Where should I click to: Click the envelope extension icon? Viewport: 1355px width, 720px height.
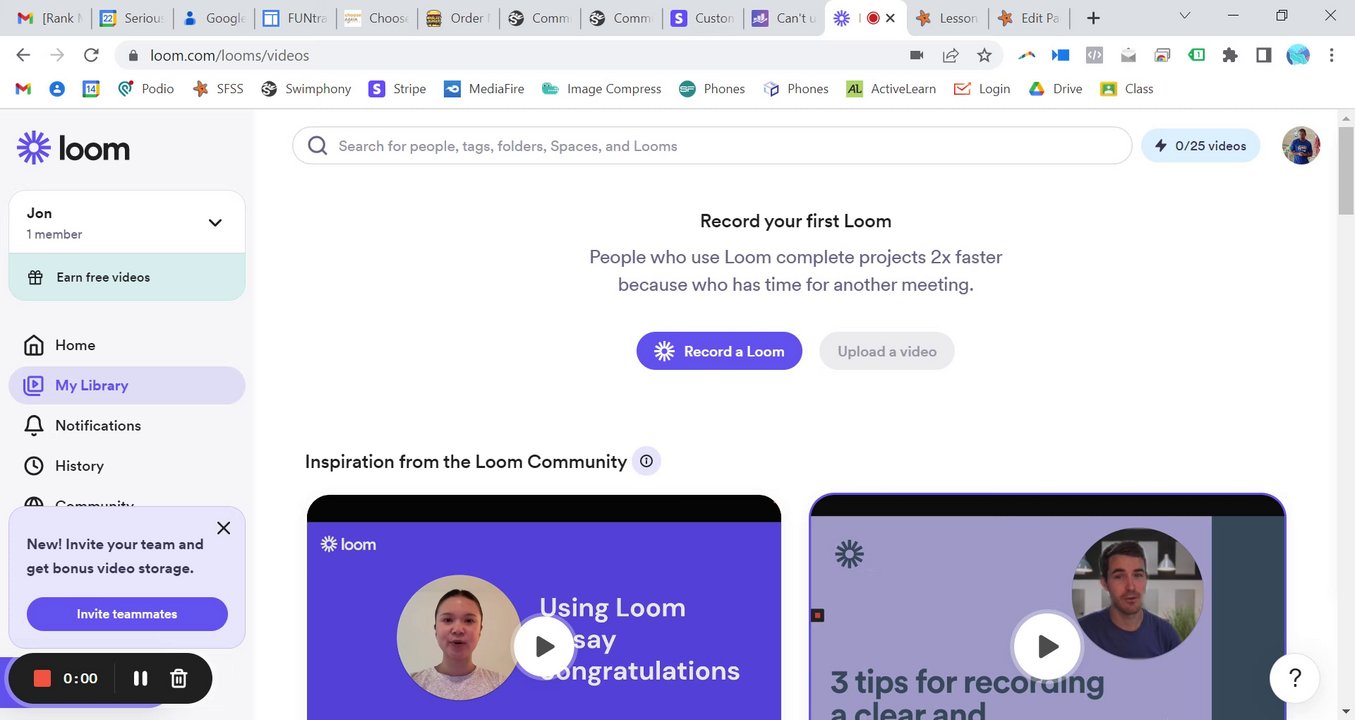1128,56
